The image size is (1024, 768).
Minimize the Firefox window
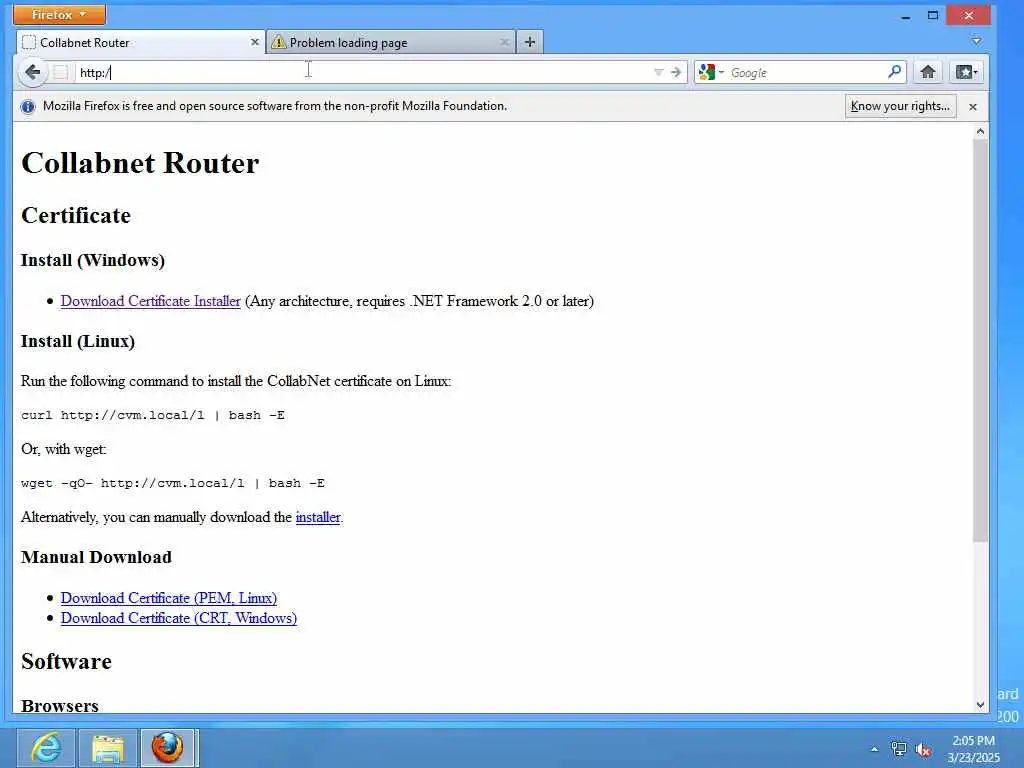(905, 16)
